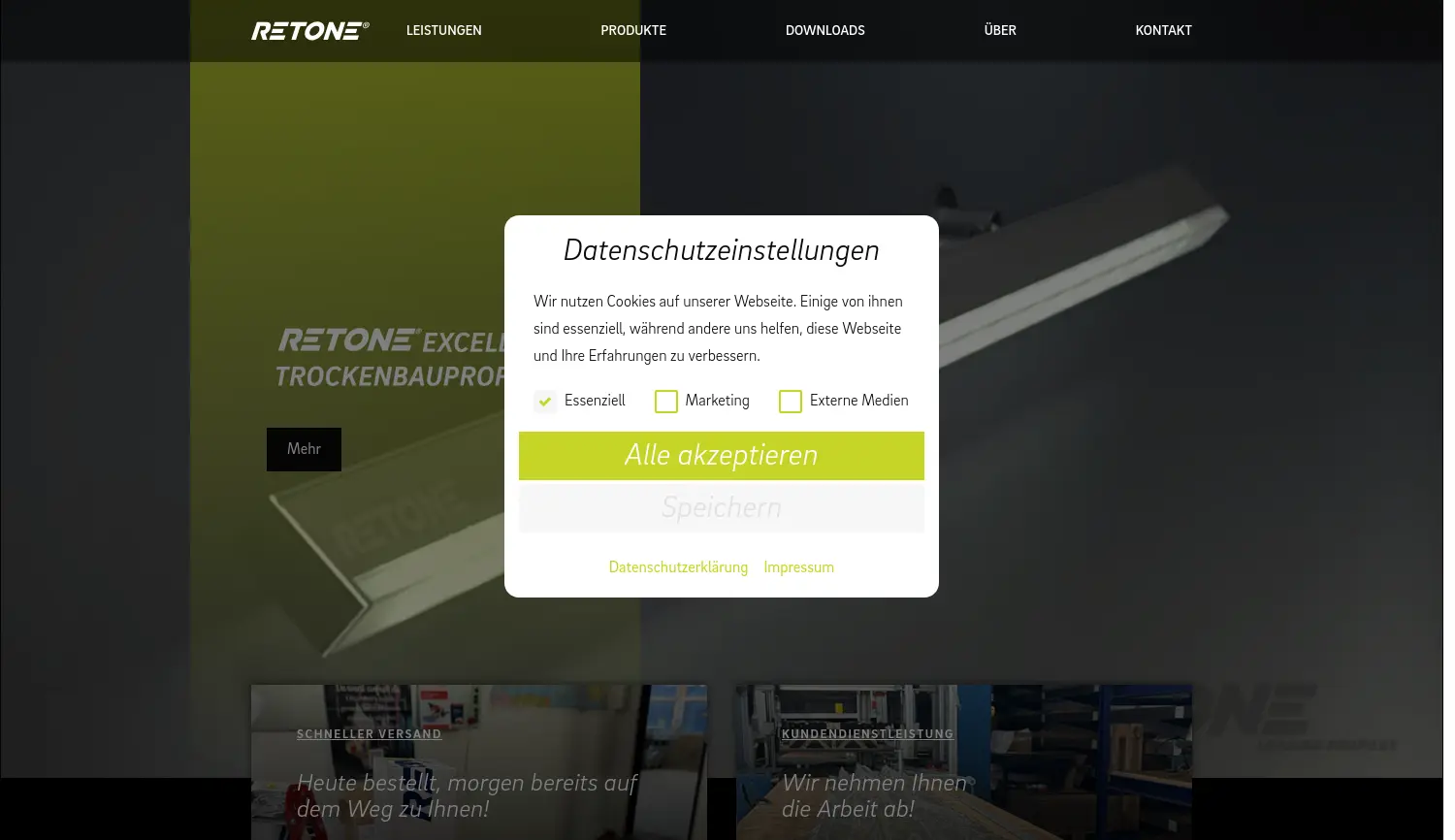Click the Alle akzeptieren button
The image size is (1455, 840).
tap(722, 455)
